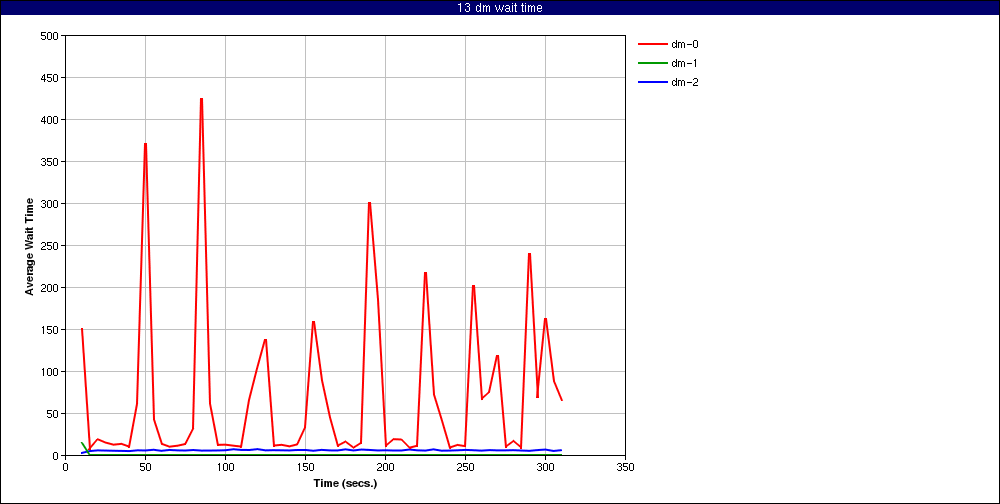
Task: Click the 400 value on the Y axis
Action: pos(50,120)
